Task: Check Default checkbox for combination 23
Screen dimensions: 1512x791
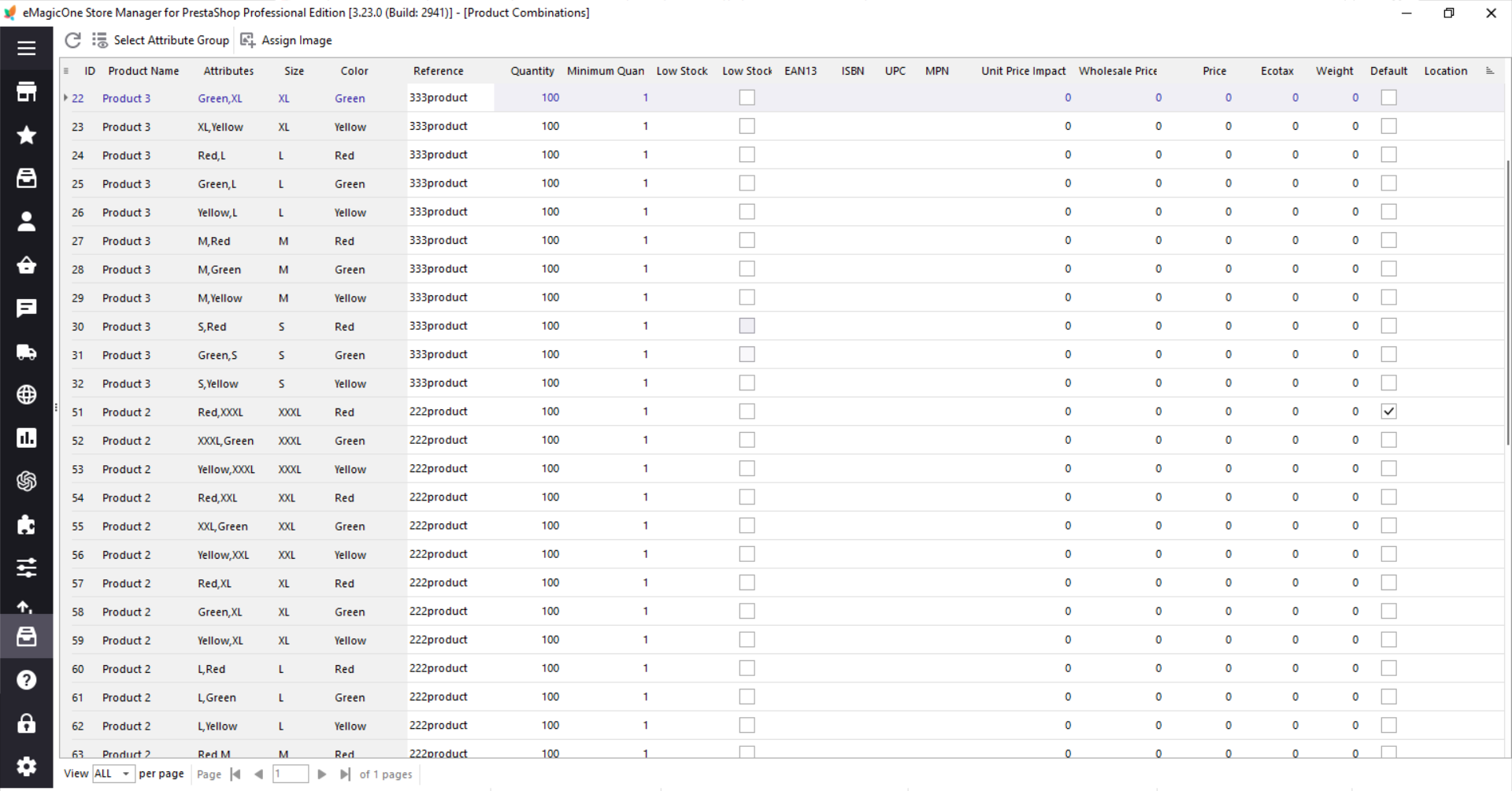Action: click(x=1388, y=126)
